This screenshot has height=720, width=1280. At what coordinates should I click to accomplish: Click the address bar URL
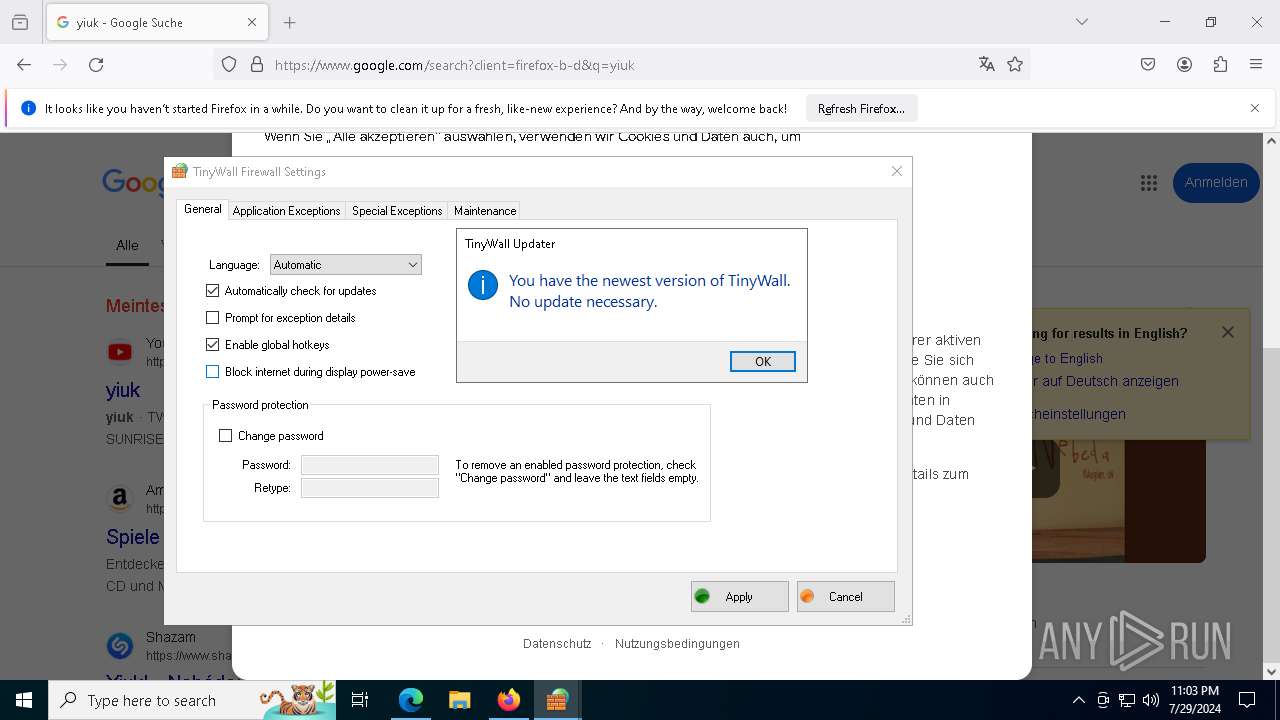[x=454, y=65]
